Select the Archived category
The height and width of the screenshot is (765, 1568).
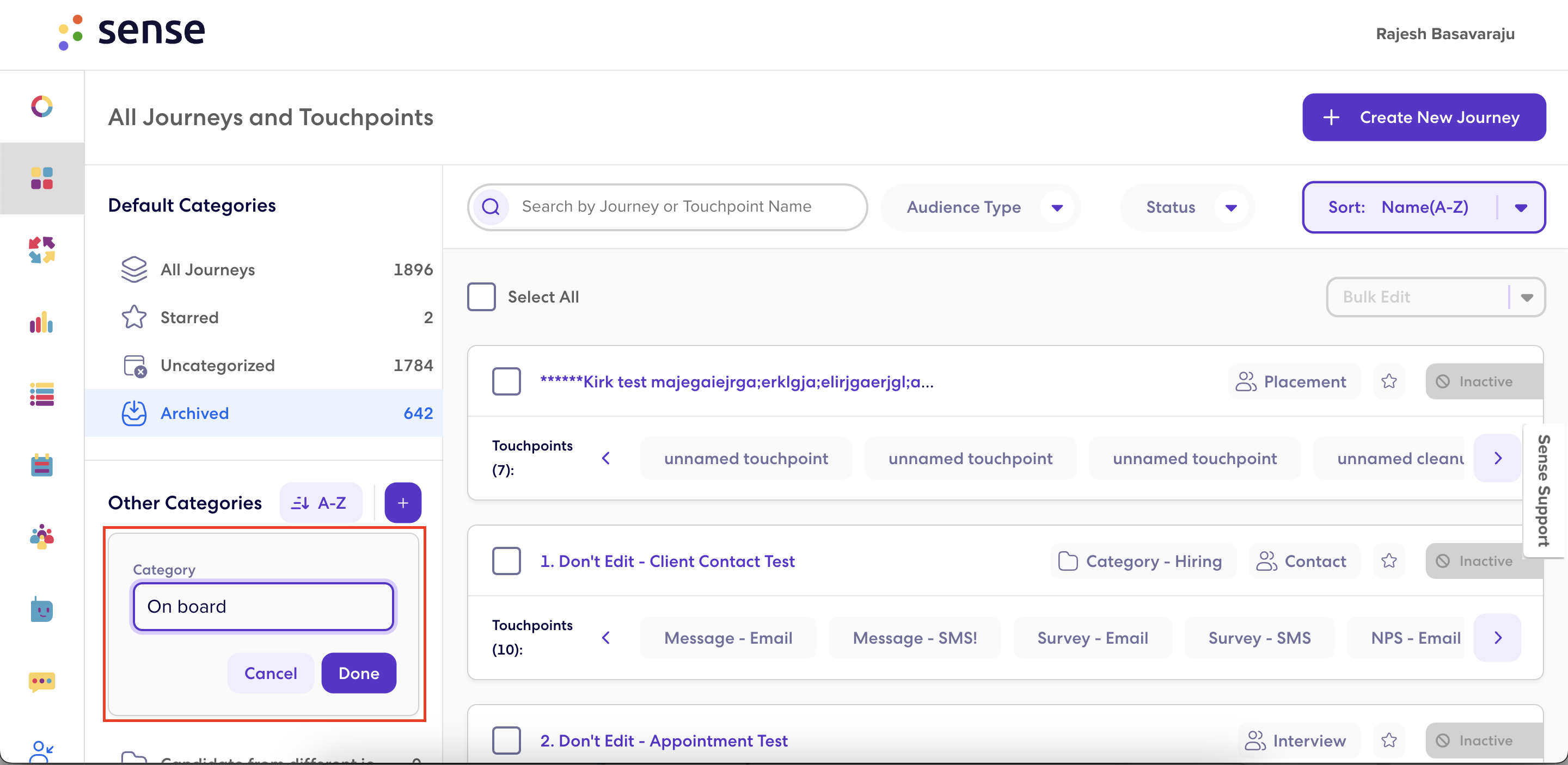point(264,413)
